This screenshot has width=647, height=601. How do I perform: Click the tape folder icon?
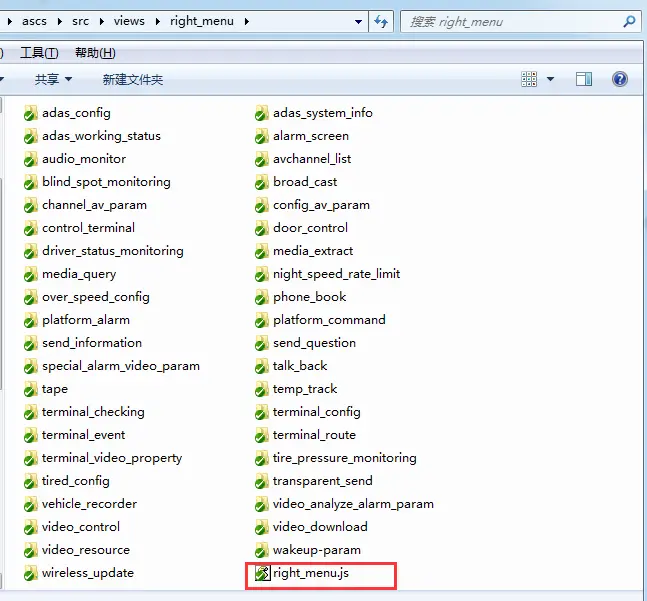point(31,389)
